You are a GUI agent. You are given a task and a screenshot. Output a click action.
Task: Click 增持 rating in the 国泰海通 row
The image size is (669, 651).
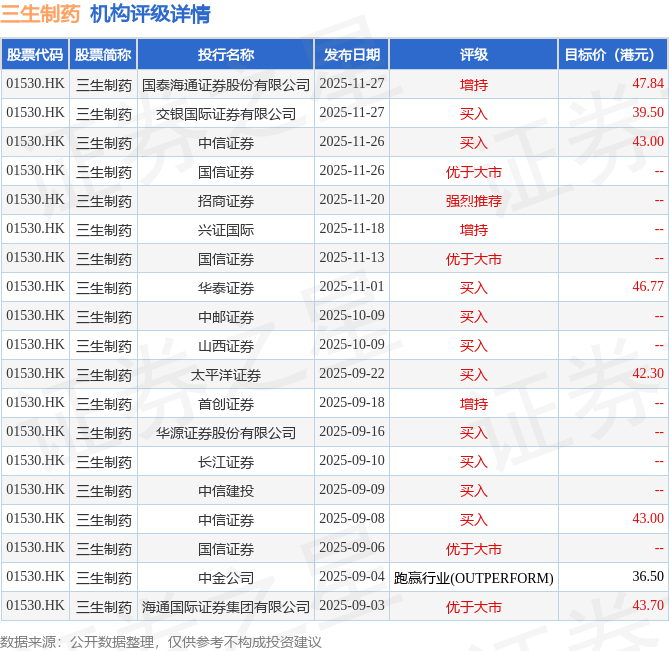click(474, 85)
